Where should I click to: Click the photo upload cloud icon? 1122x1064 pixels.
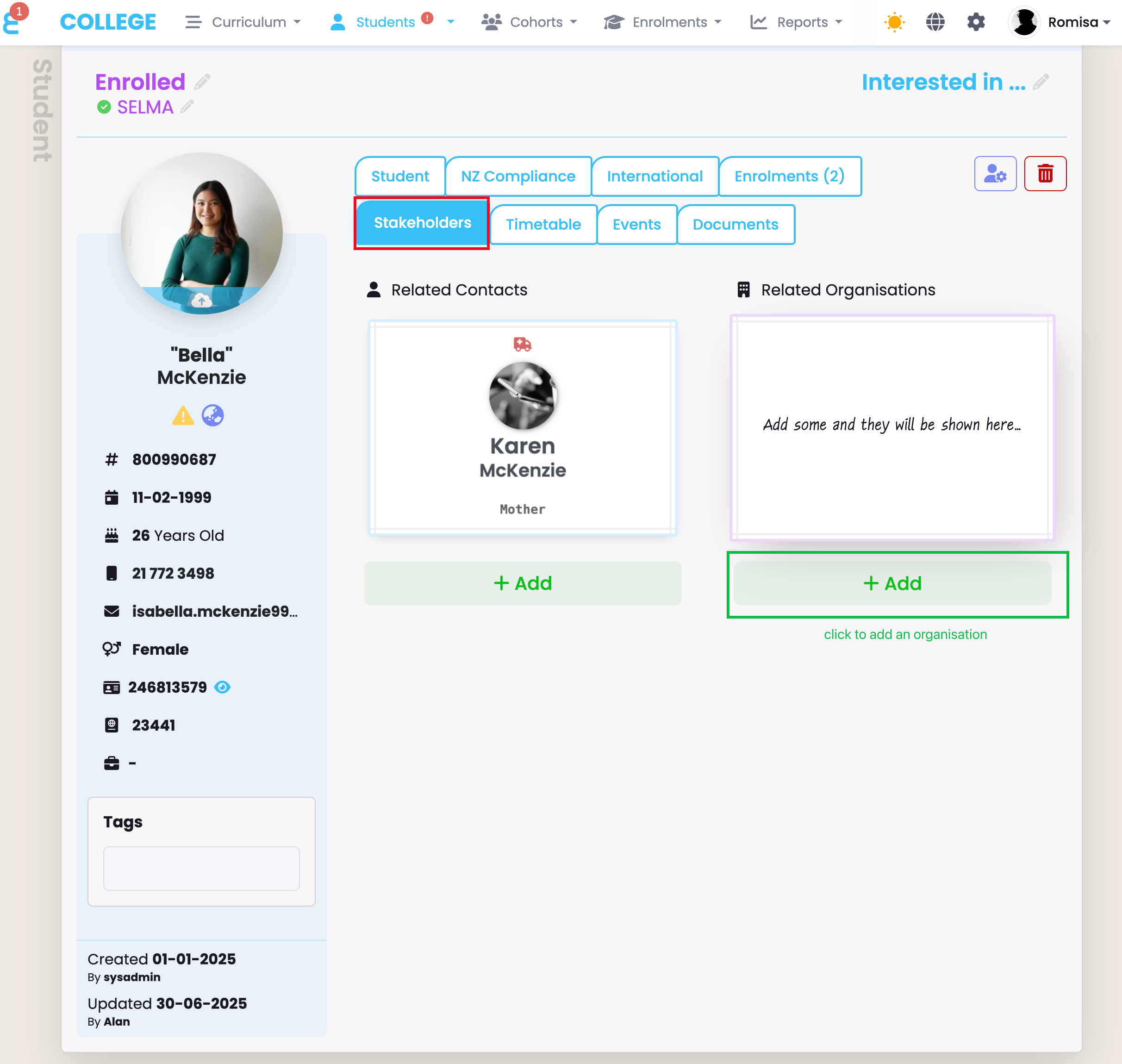point(201,300)
